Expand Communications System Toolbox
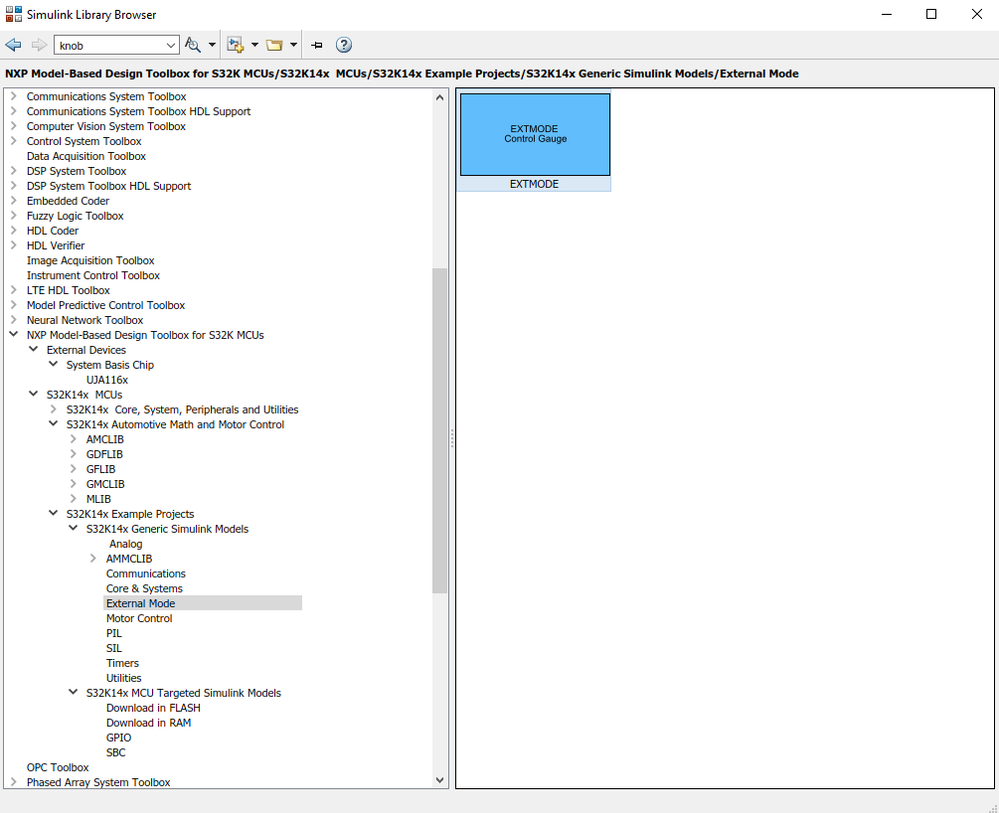The height and width of the screenshot is (813, 999). (x=14, y=96)
